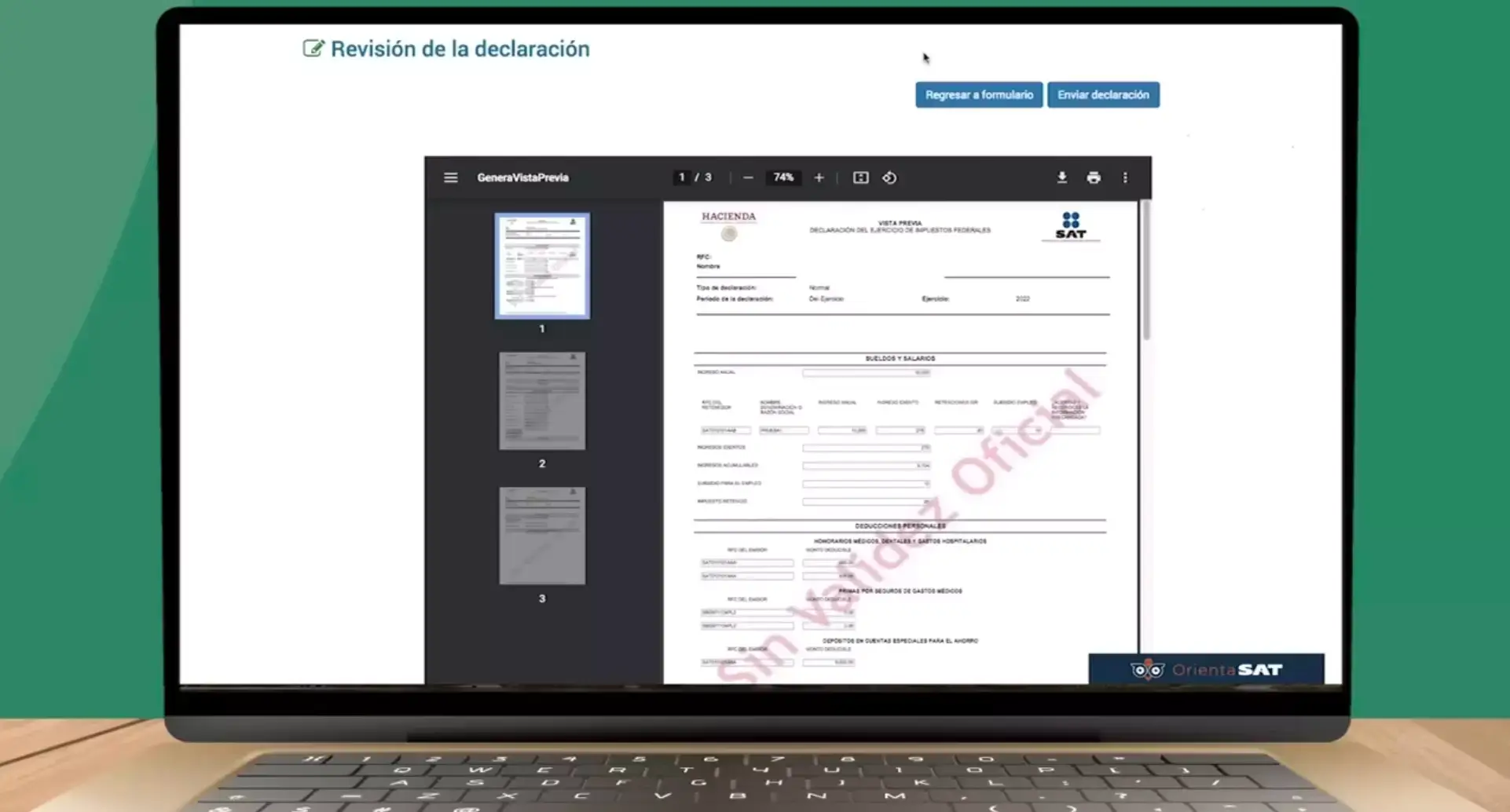Viewport: 1510px width, 812px height.
Task: Click the DEDUCCIONES PERSONALES section heading
Action: 900,526
